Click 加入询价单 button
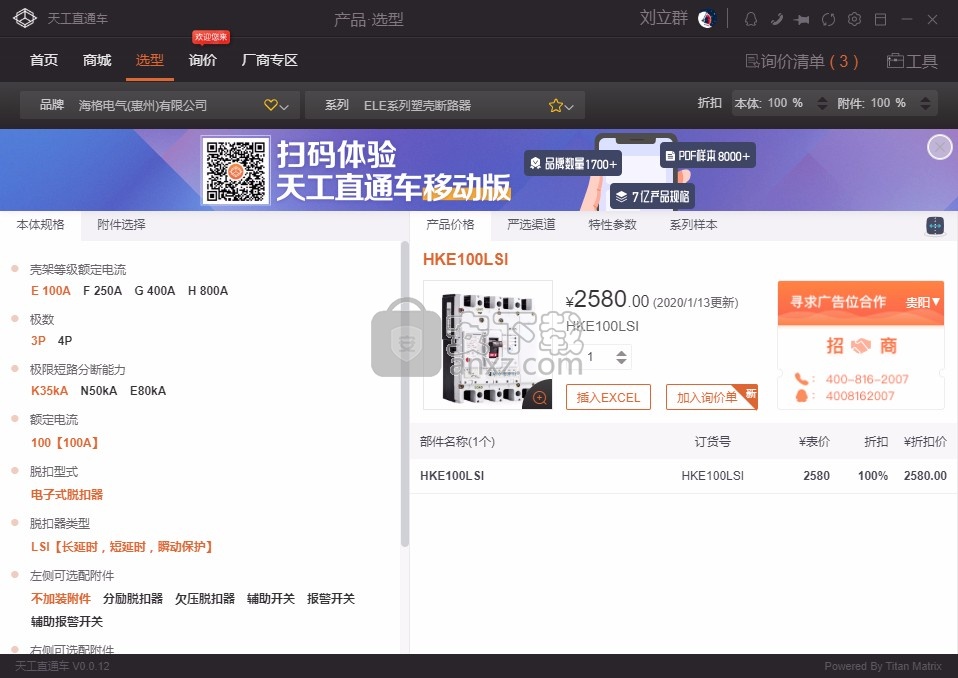958x678 pixels. [712, 398]
